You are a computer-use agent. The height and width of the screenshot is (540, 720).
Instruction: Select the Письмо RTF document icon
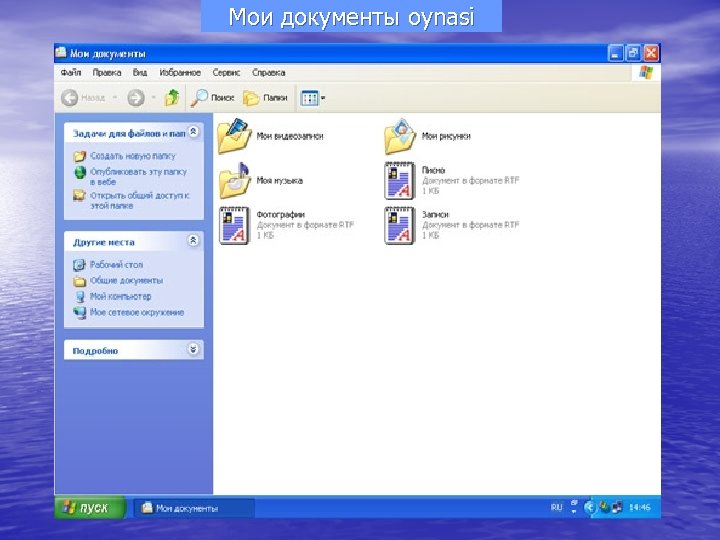tap(399, 180)
